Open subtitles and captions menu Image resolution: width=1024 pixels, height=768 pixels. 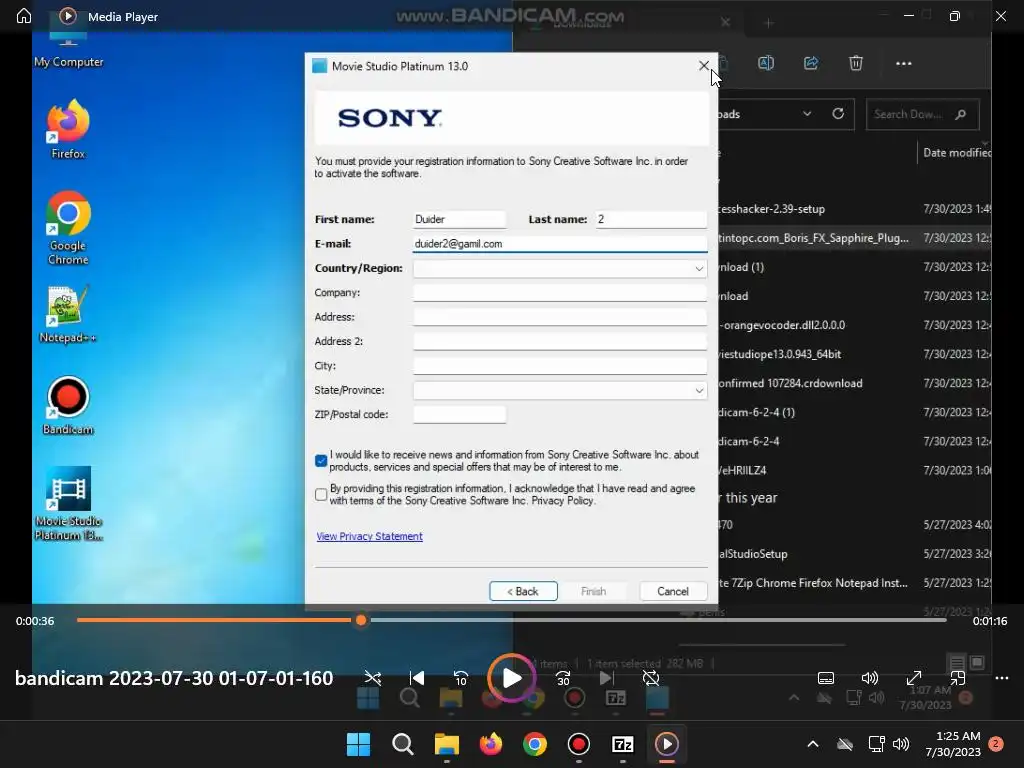click(x=825, y=678)
